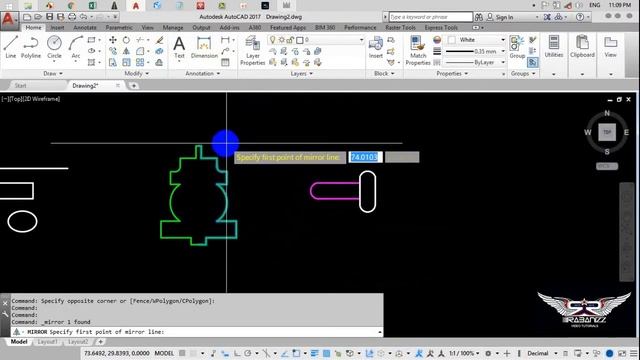Toggle Polar tracking in status bar
Screen dimensions: 640x360
[x=248, y=353]
